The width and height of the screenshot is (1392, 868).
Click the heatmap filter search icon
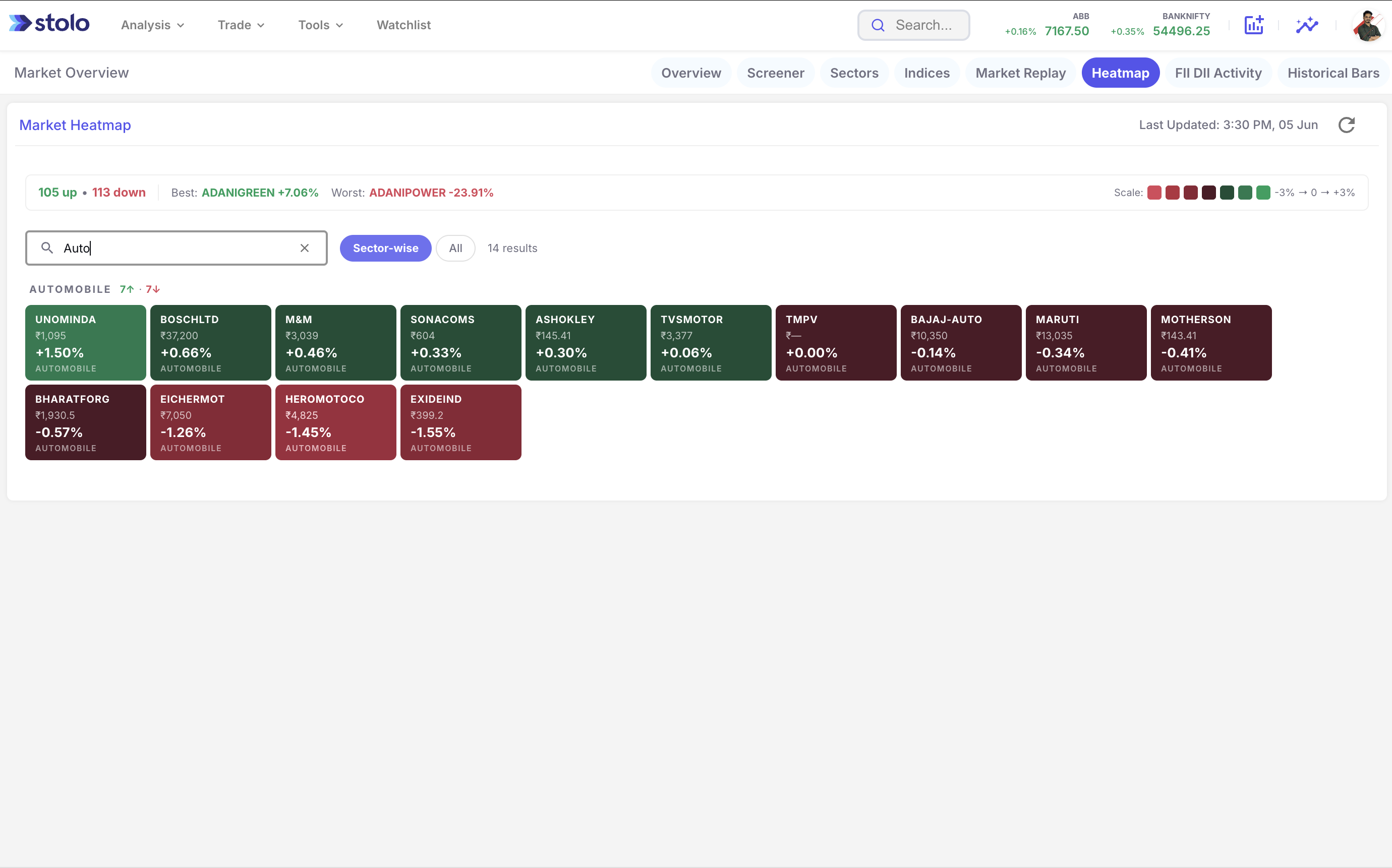(x=47, y=248)
